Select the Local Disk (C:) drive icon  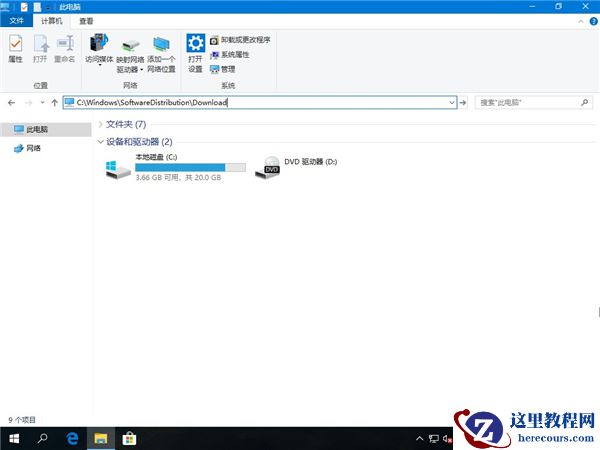[x=118, y=170]
